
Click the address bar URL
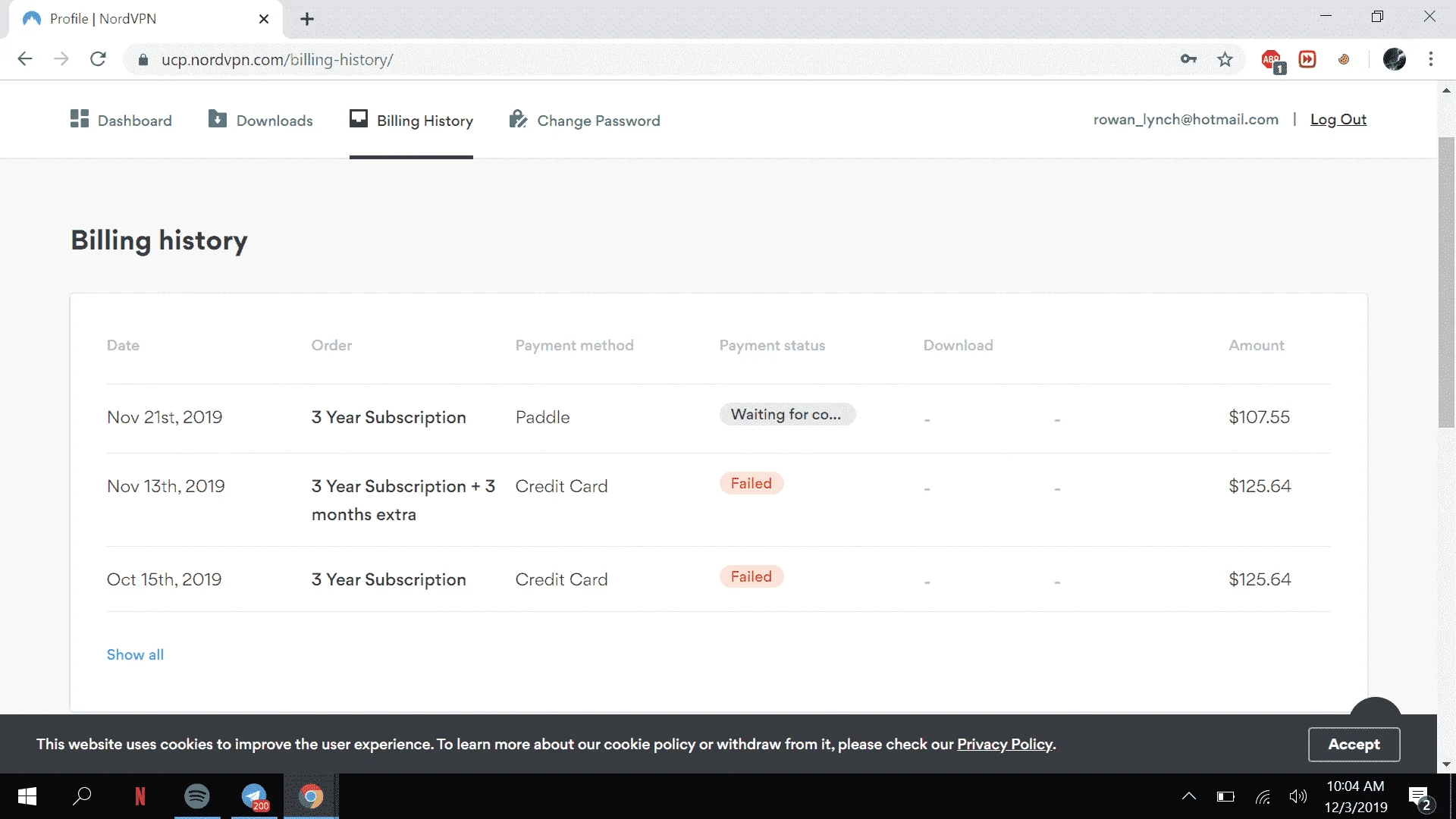[x=277, y=60]
